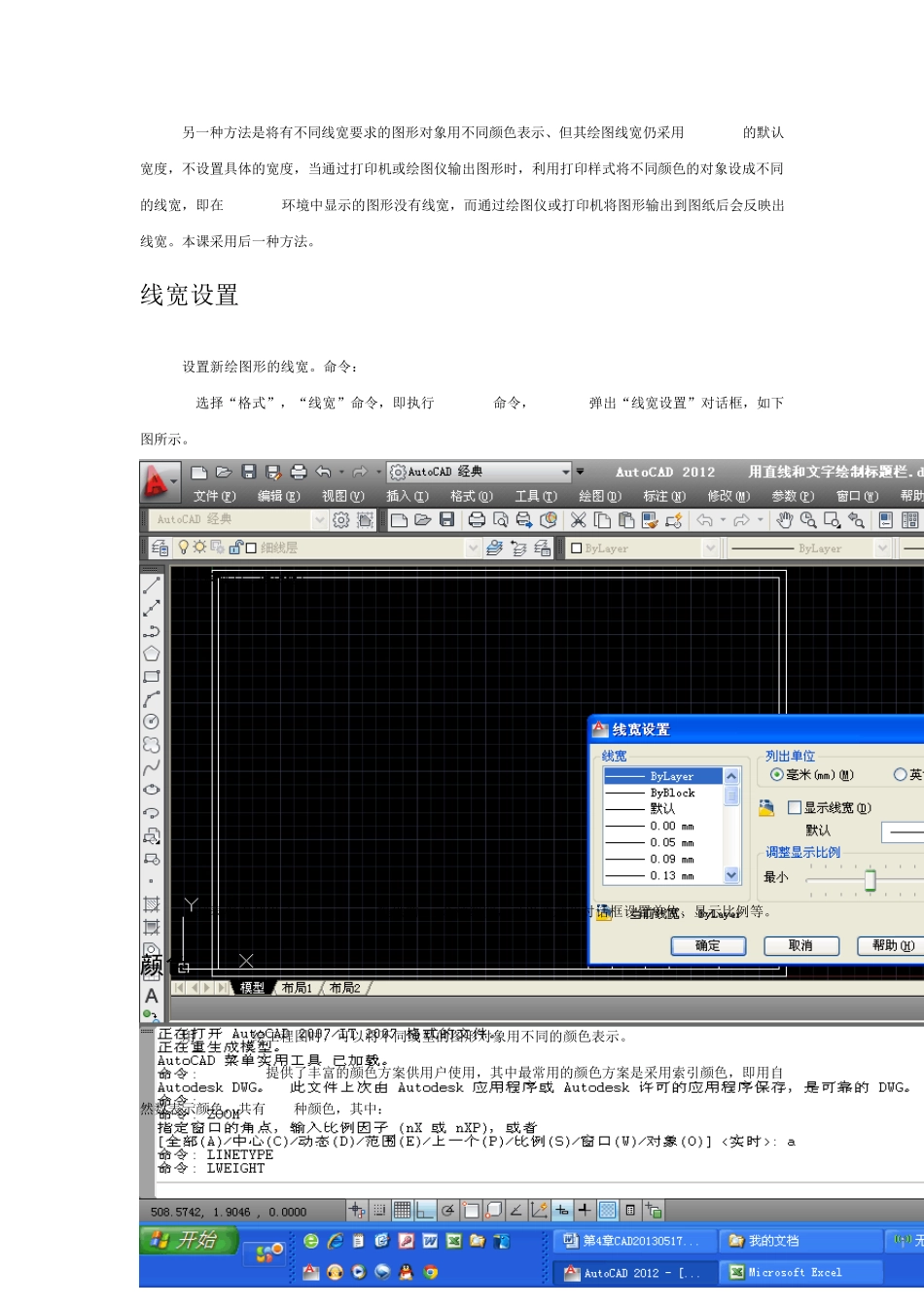The image size is (924, 1307).
Task: Click the 确定 button in dialog
Action: 708,945
